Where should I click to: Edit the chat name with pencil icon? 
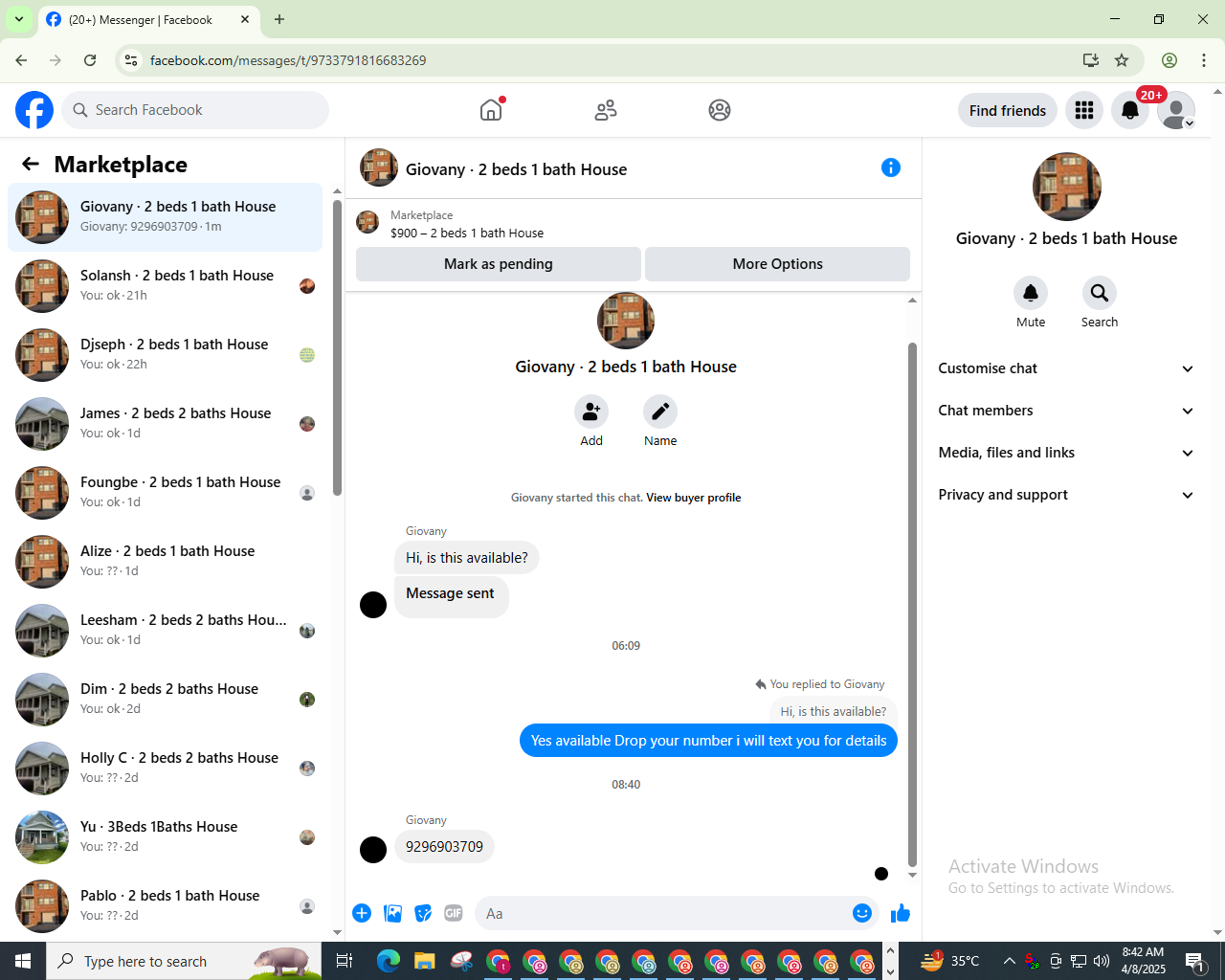click(660, 412)
